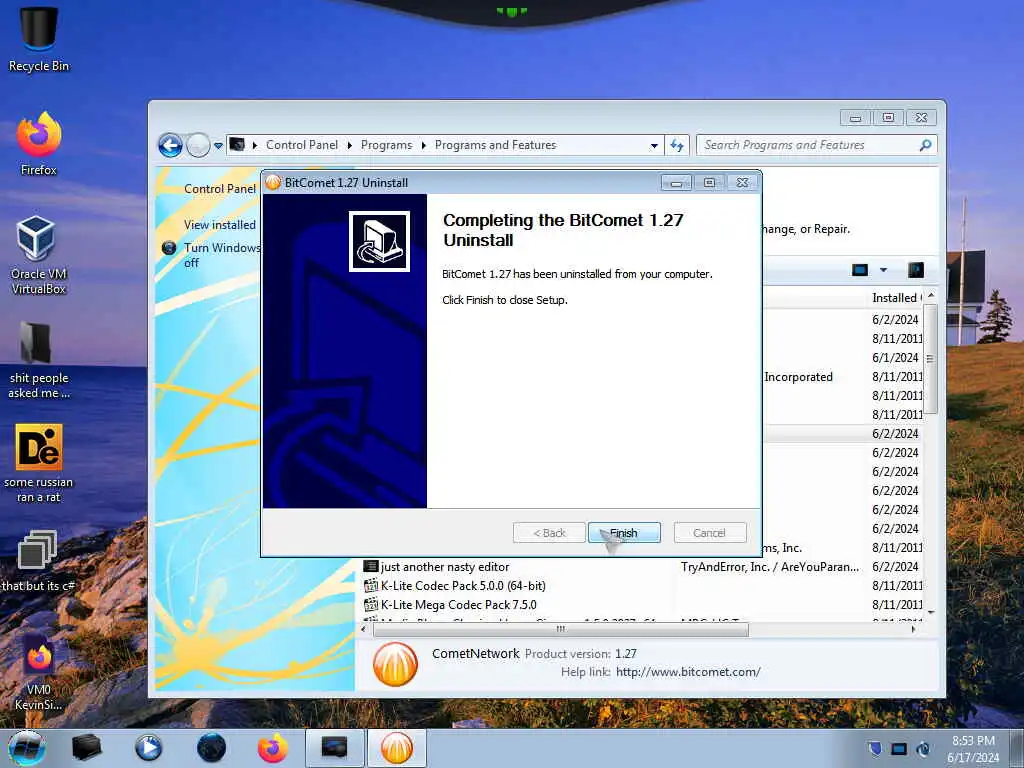Go back in the Control Panel window
The height and width of the screenshot is (768, 1024).
(x=170, y=145)
